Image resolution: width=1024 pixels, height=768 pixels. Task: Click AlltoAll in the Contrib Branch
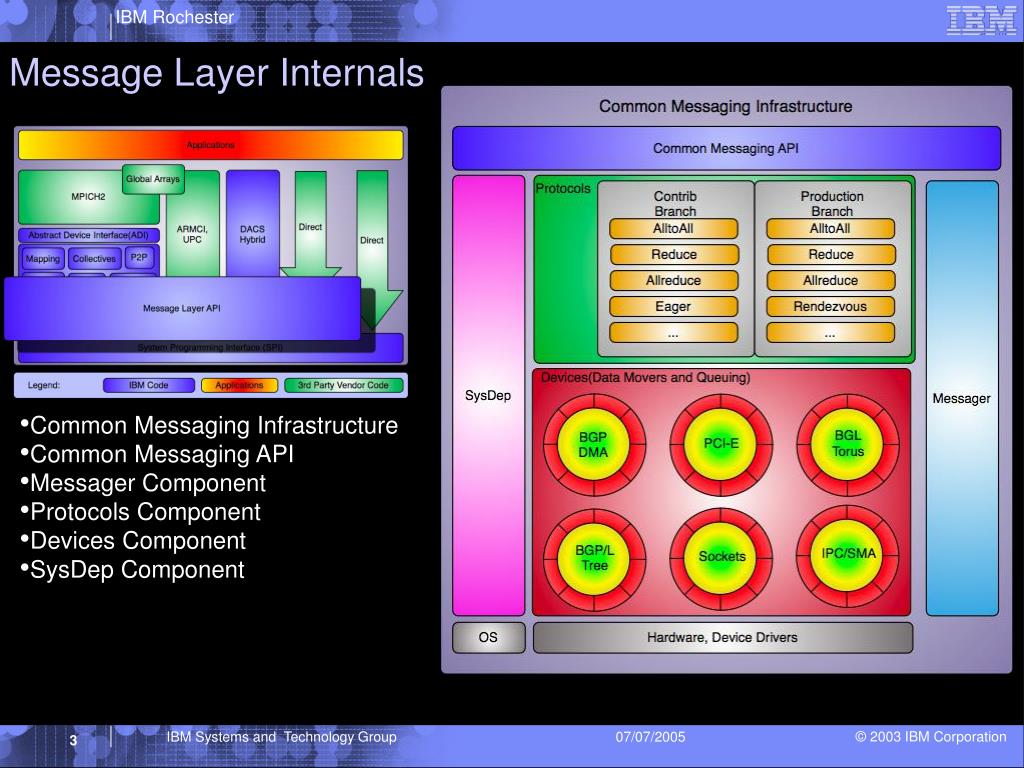pyautogui.click(x=673, y=229)
